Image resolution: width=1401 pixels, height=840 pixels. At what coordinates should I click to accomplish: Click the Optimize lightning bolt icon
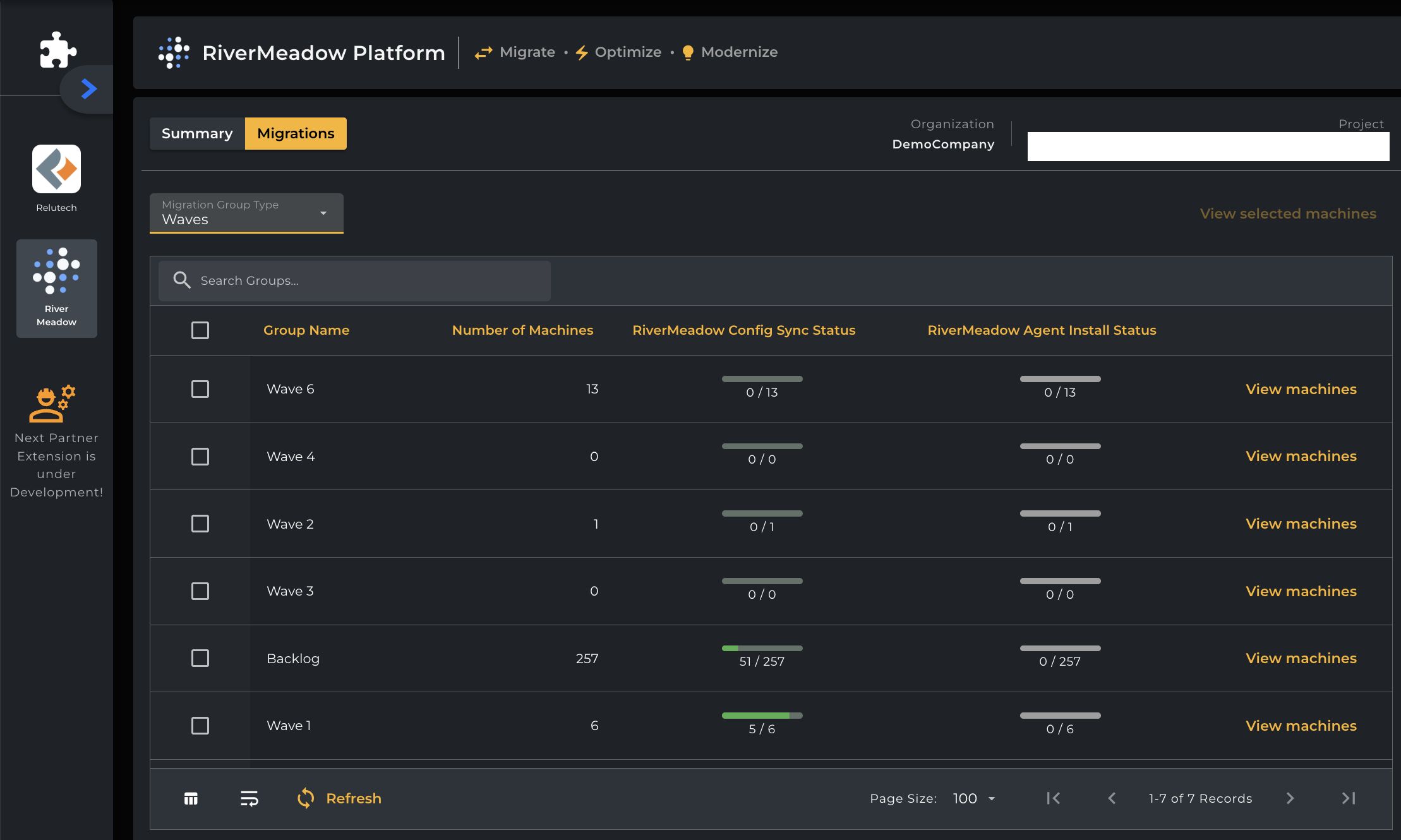click(x=582, y=52)
